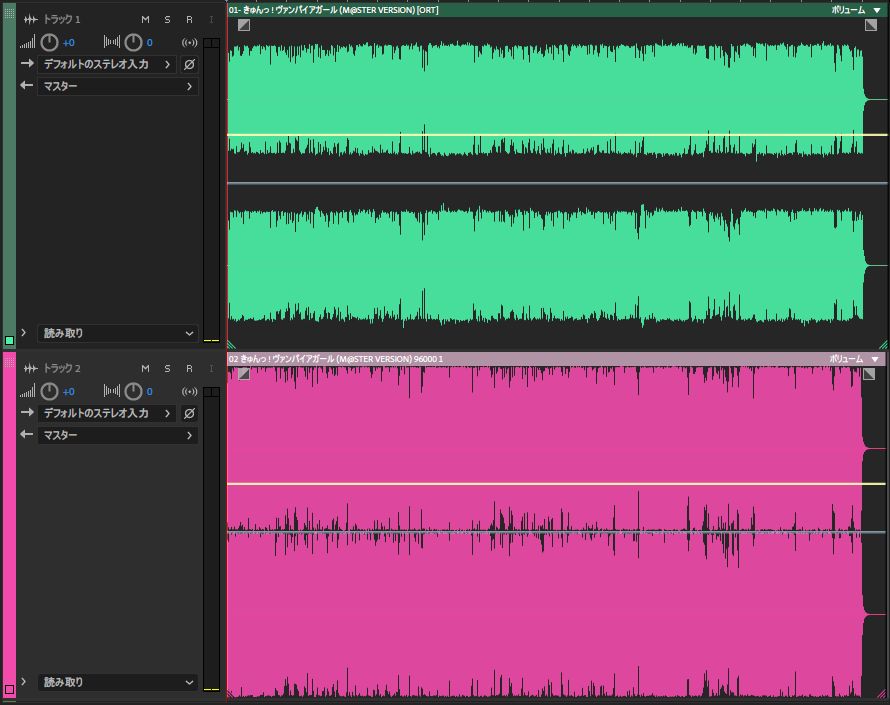Click Track 1 green color swatch
Viewport: 890px width, 705px height.
pos(10,341)
